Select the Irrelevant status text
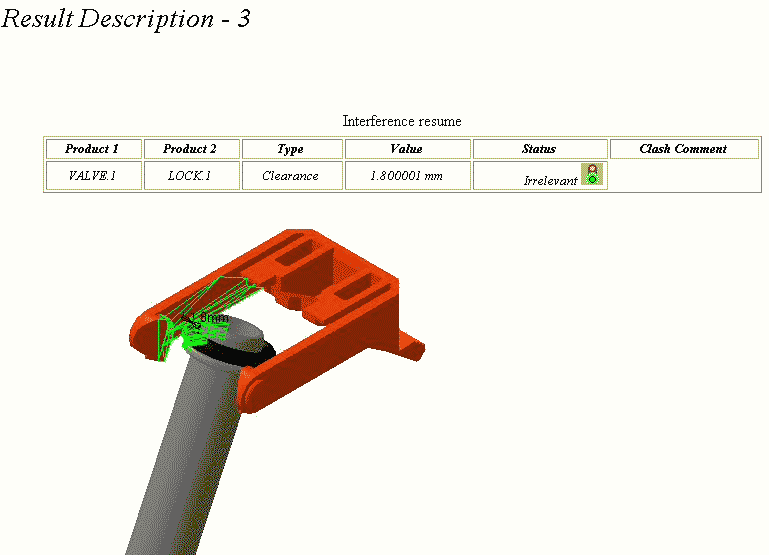 550,181
